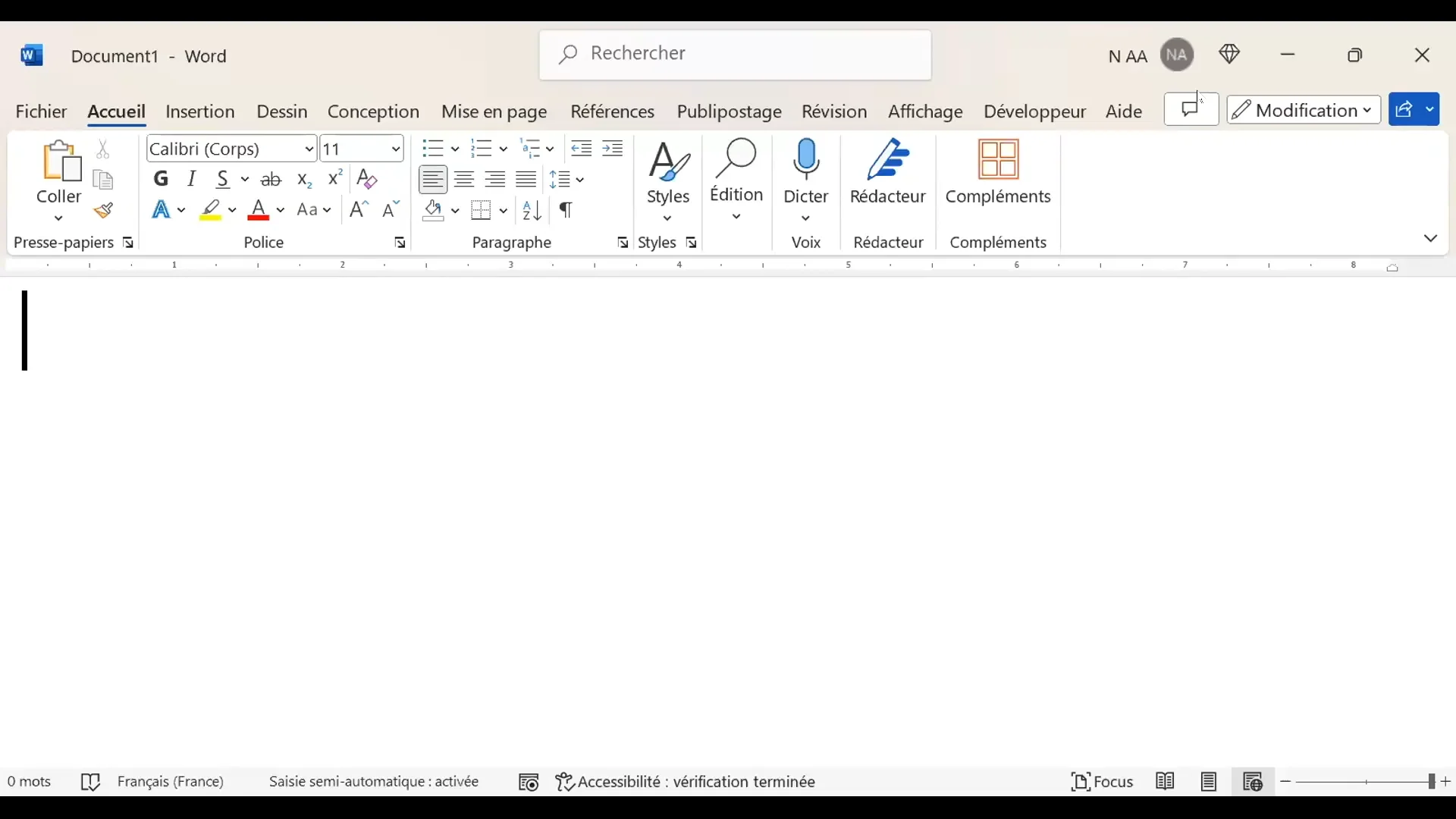The image size is (1456, 819).
Task: Select the Format Painter brush
Action: (x=104, y=211)
